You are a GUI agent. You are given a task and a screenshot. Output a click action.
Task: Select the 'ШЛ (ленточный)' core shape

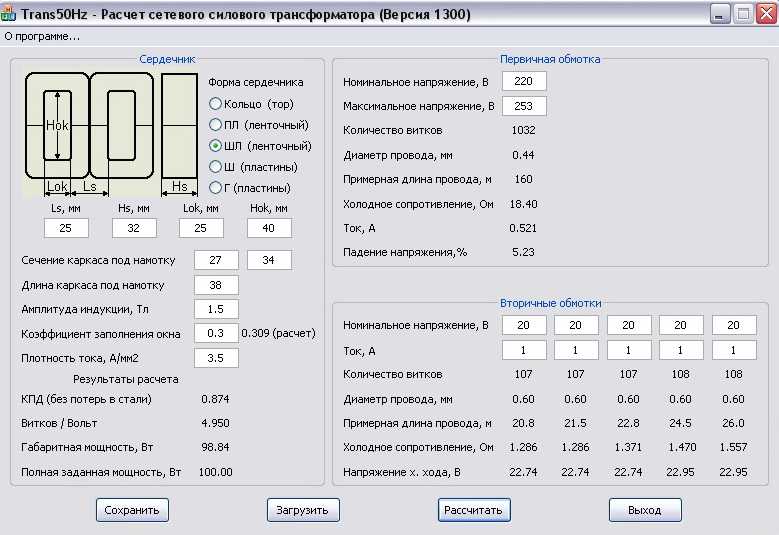click(x=261, y=146)
